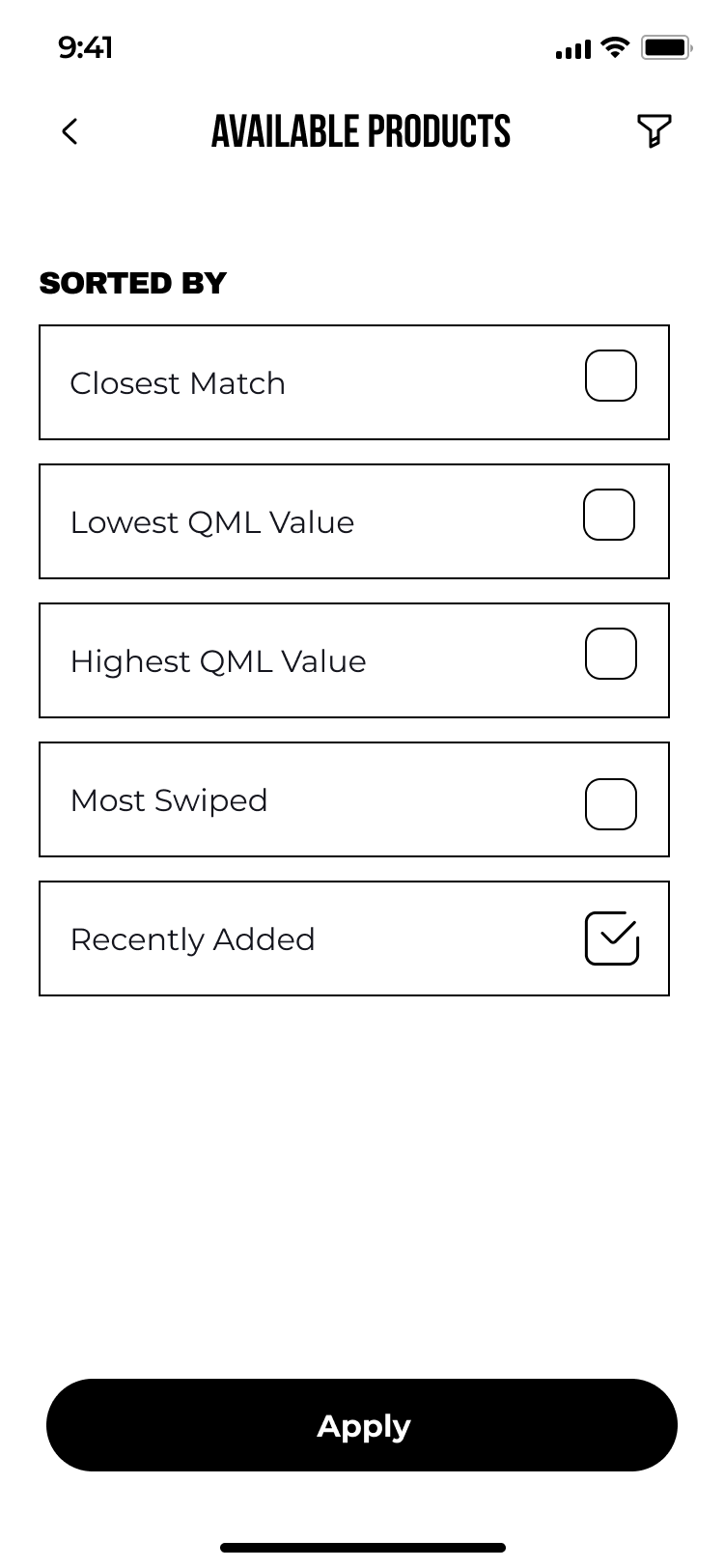This screenshot has width=724, height=1568.
Task: Tap the cellular signal strength icon
Action: click(x=572, y=48)
